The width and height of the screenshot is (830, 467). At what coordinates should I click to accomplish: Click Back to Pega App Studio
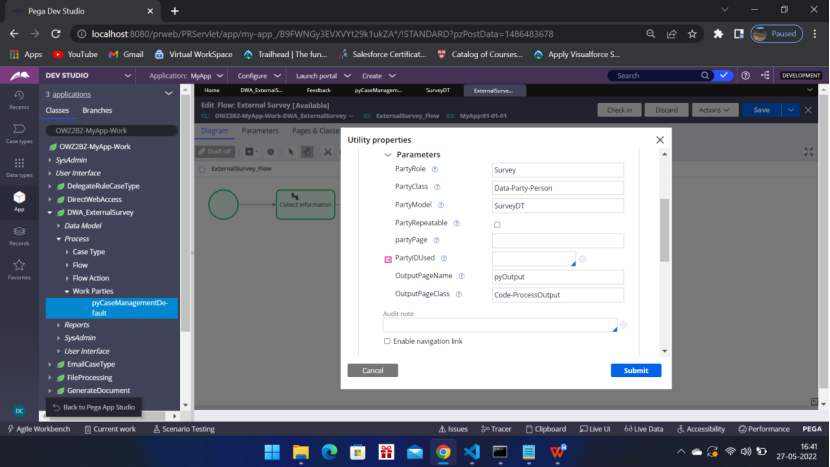pyautogui.click(x=94, y=407)
